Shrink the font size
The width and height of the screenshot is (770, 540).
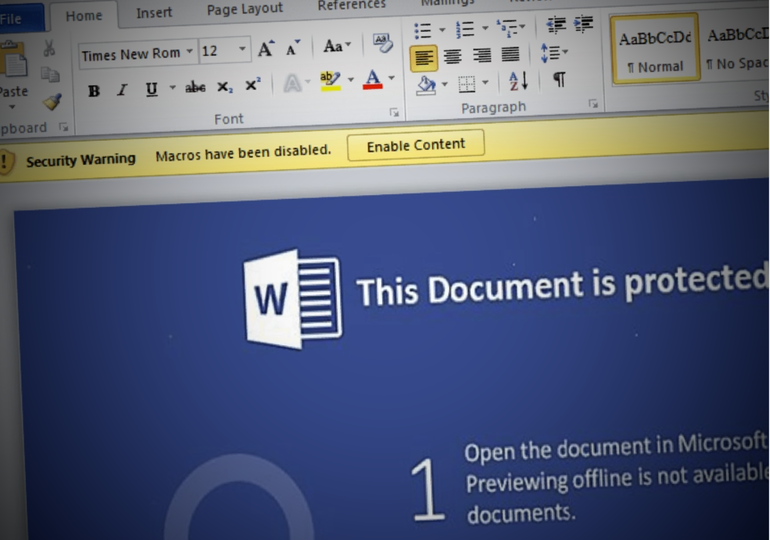pyautogui.click(x=293, y=48)
